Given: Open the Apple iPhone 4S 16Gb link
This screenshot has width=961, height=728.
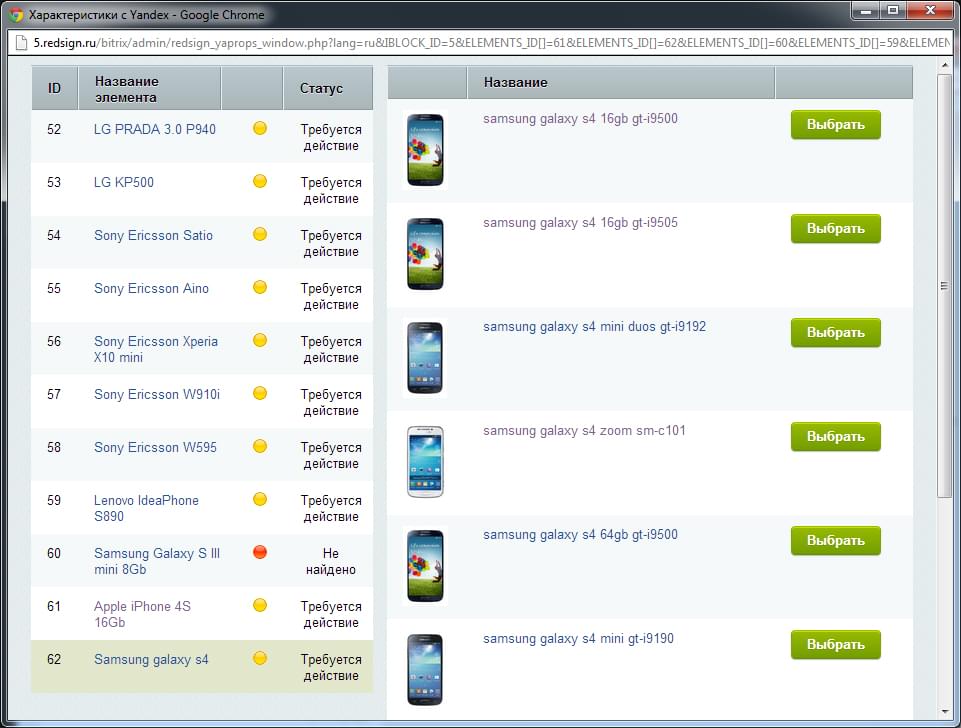Looking at the screenshot, I should (x=142, y=614).
